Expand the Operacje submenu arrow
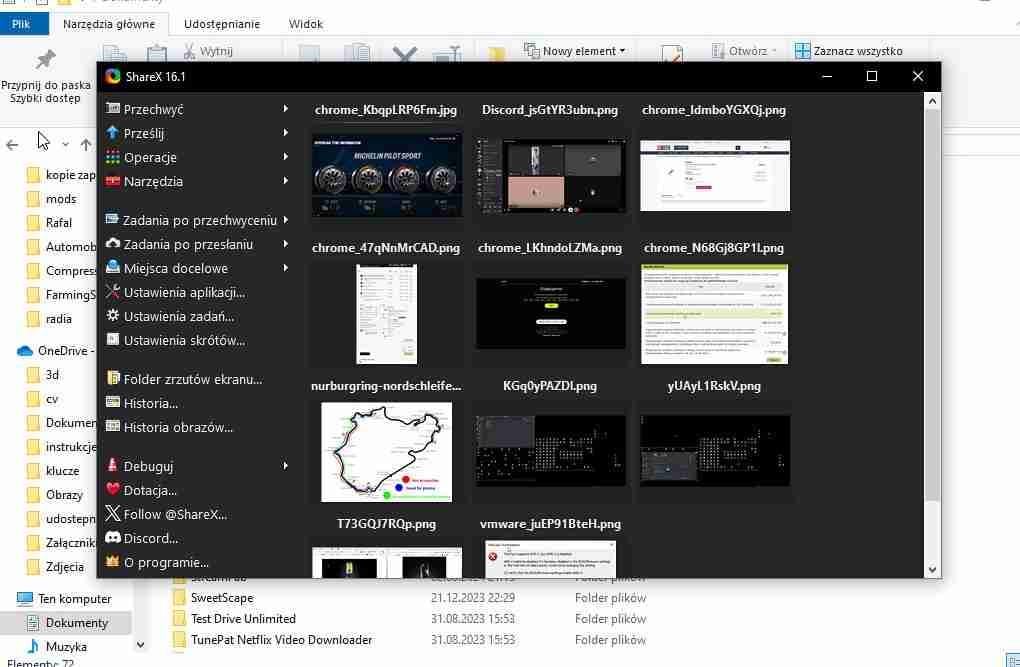Viewport: 1020px width, 667px height. [286, 157]
